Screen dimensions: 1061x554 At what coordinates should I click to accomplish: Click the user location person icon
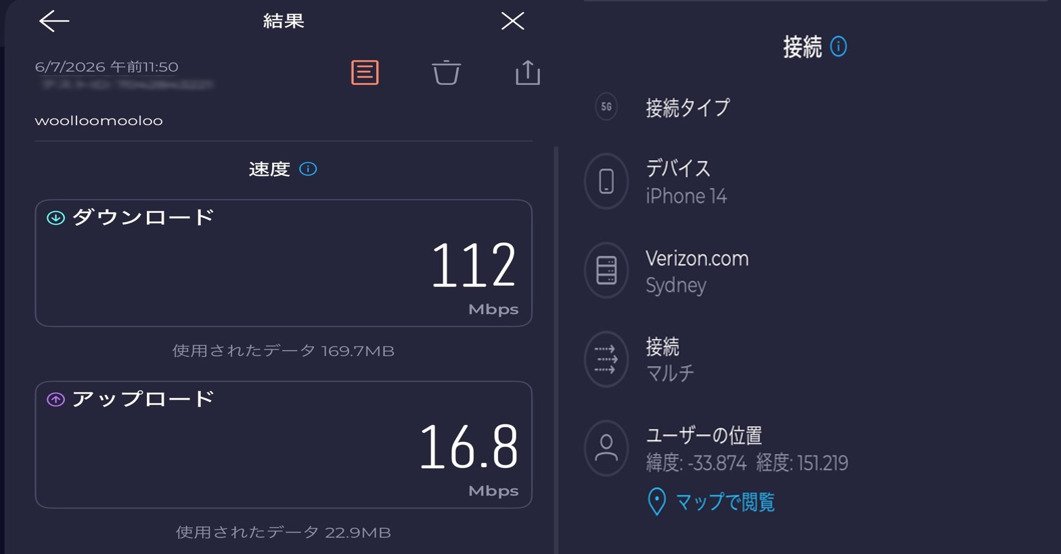(x=606, y=448)
